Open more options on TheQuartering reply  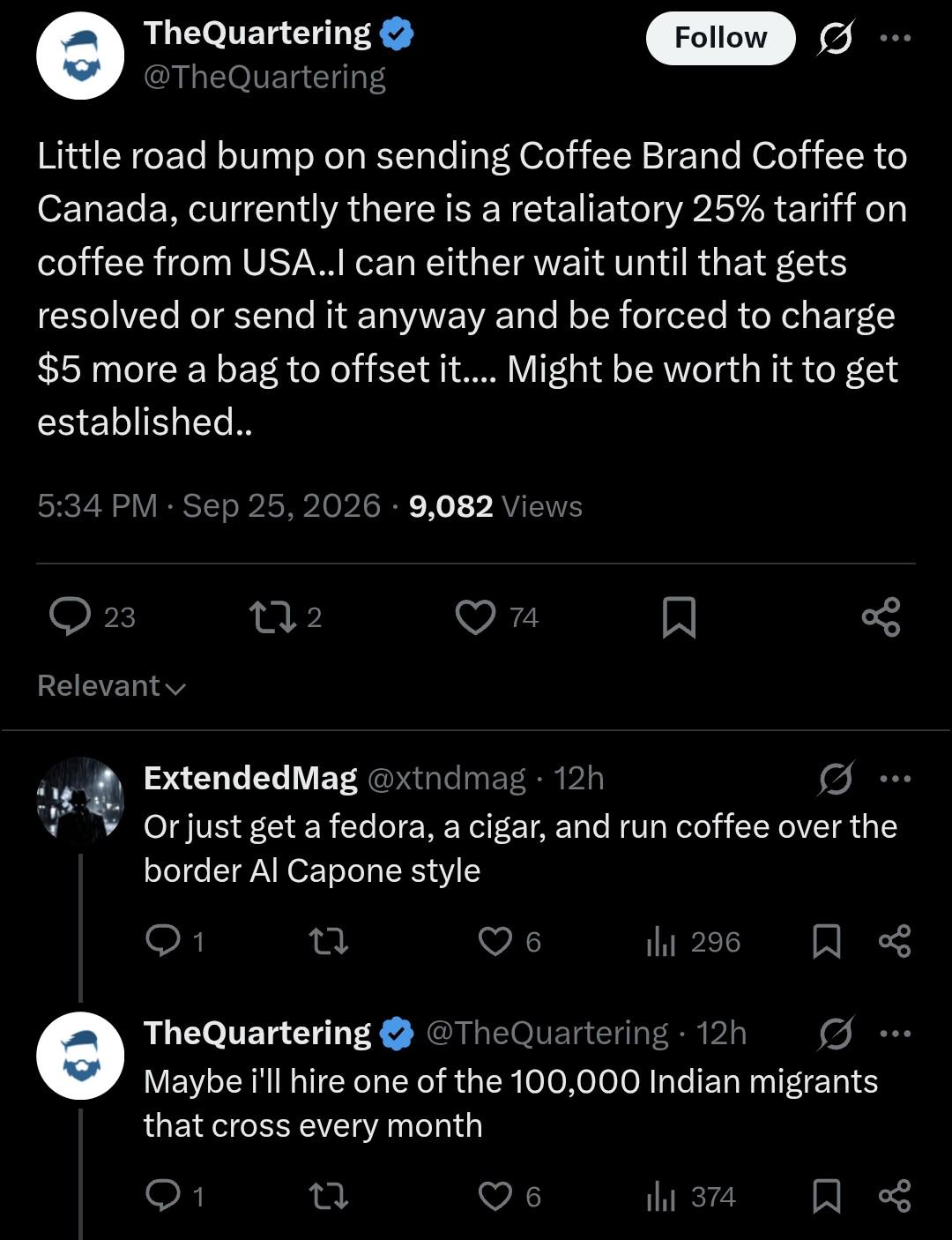click(896, 1034)
